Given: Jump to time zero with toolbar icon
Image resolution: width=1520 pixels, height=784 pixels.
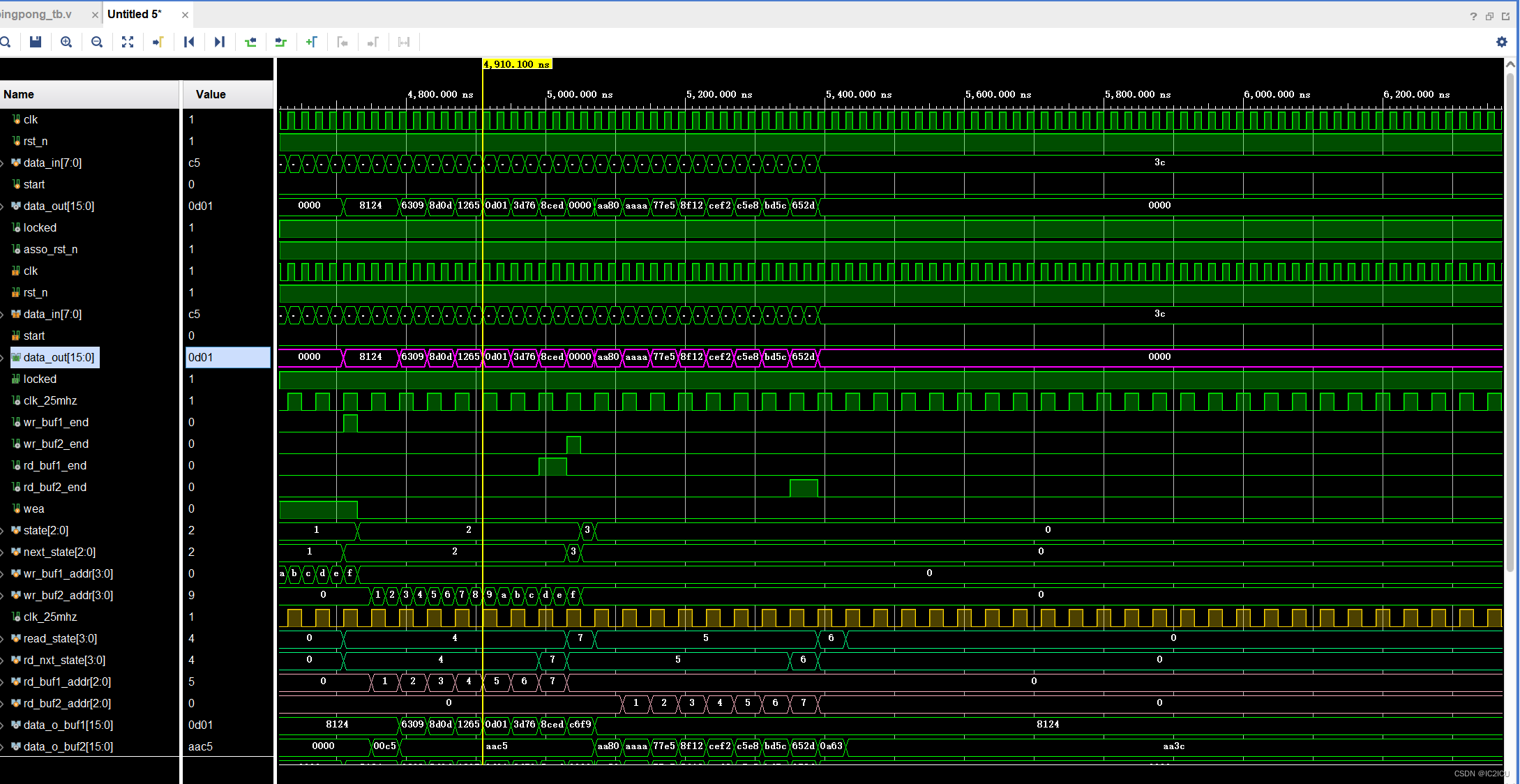Looking at the screenshot, I should click(189, 42).
